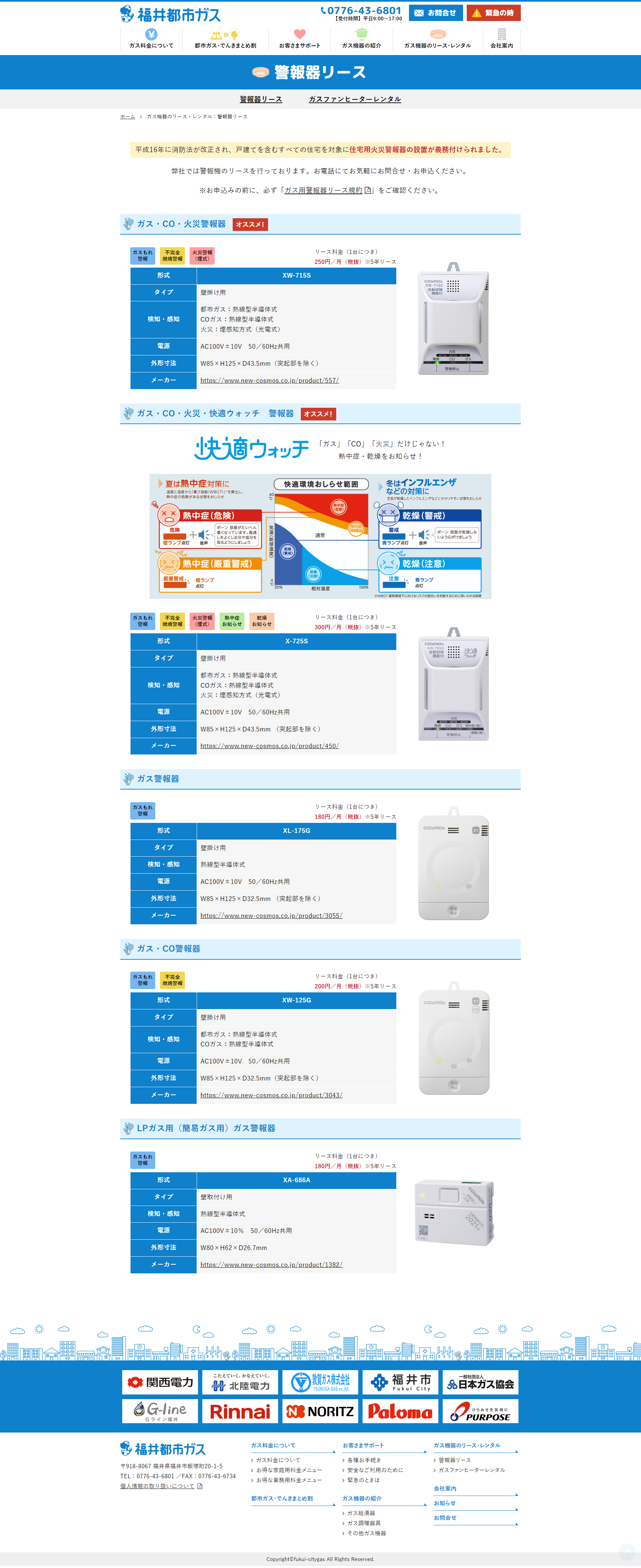Viewport: 641px width, 1568px height.
Task: Open footer link 個人情報の取り扱いについて
Action: tap(161, 1486)
